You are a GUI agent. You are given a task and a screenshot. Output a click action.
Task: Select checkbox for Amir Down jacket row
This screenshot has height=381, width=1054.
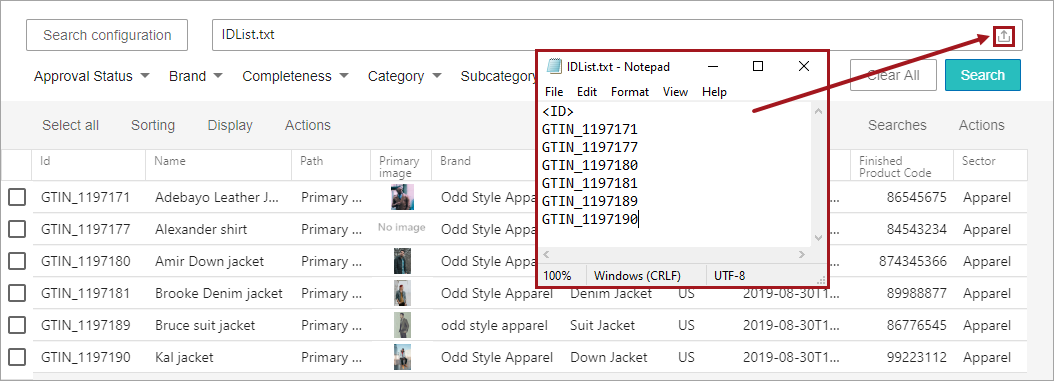coord(17,261)
